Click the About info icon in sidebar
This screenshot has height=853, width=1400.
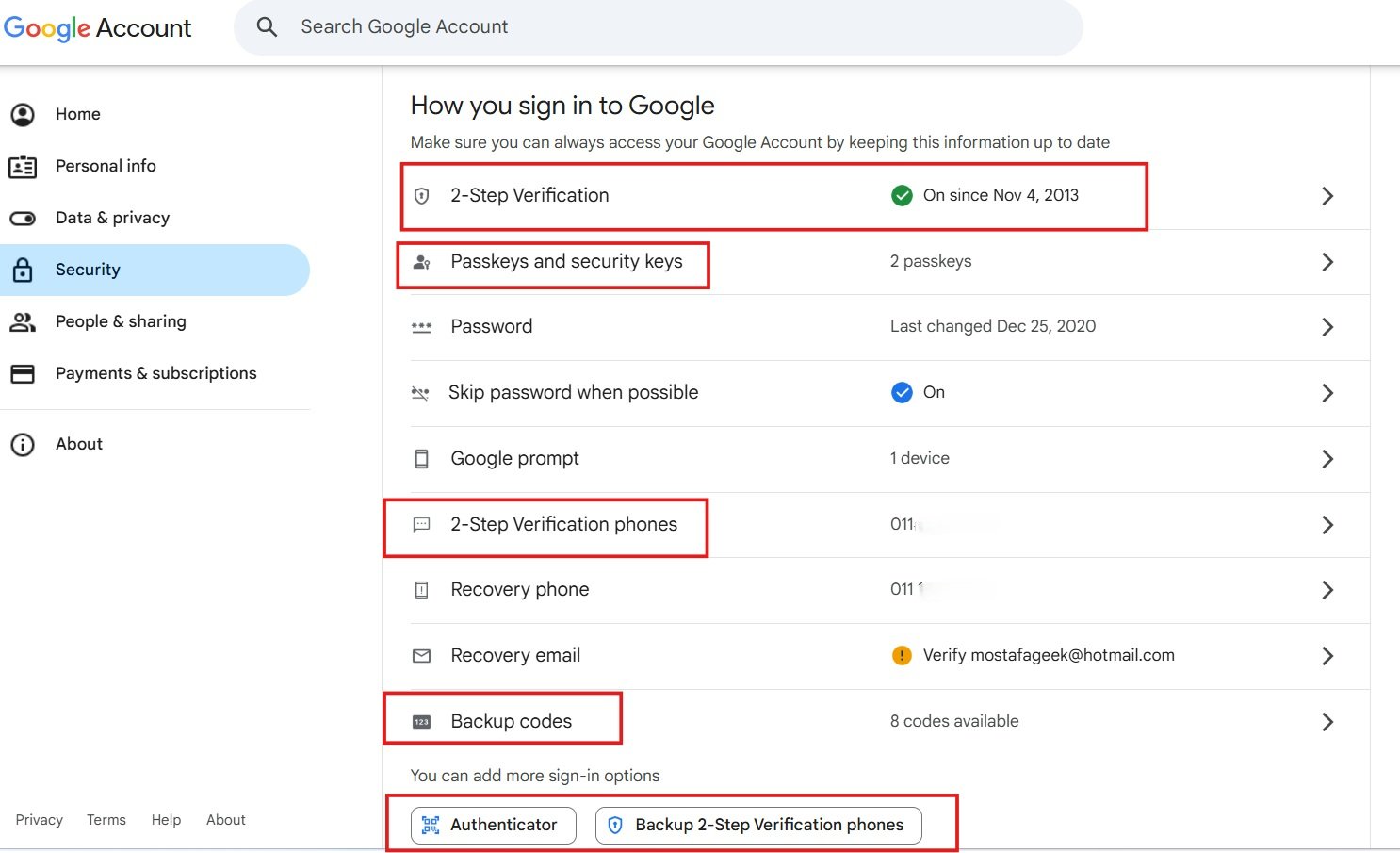[x=23, y=444]
